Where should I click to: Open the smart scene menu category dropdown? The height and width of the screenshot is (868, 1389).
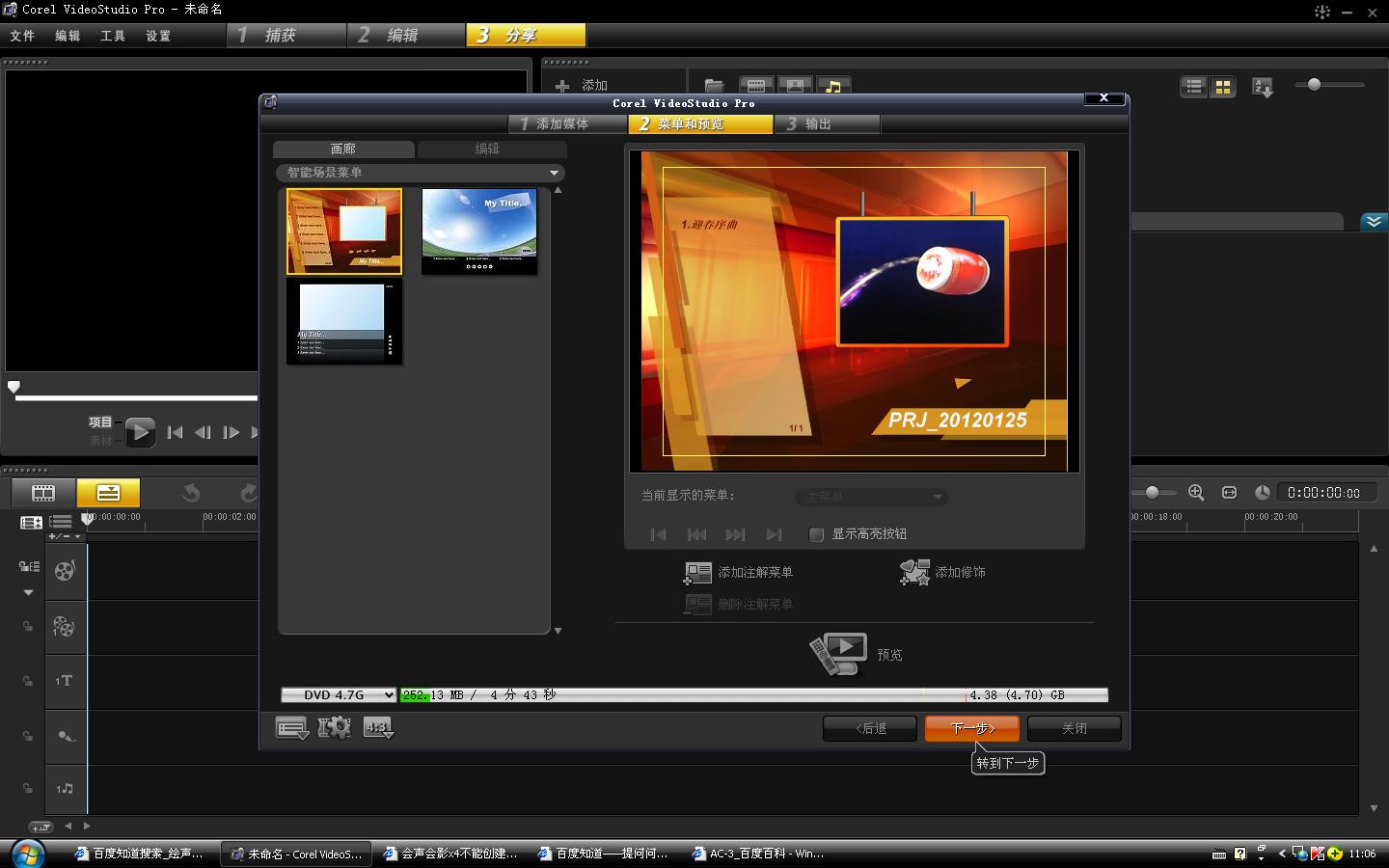click(421, 173)
